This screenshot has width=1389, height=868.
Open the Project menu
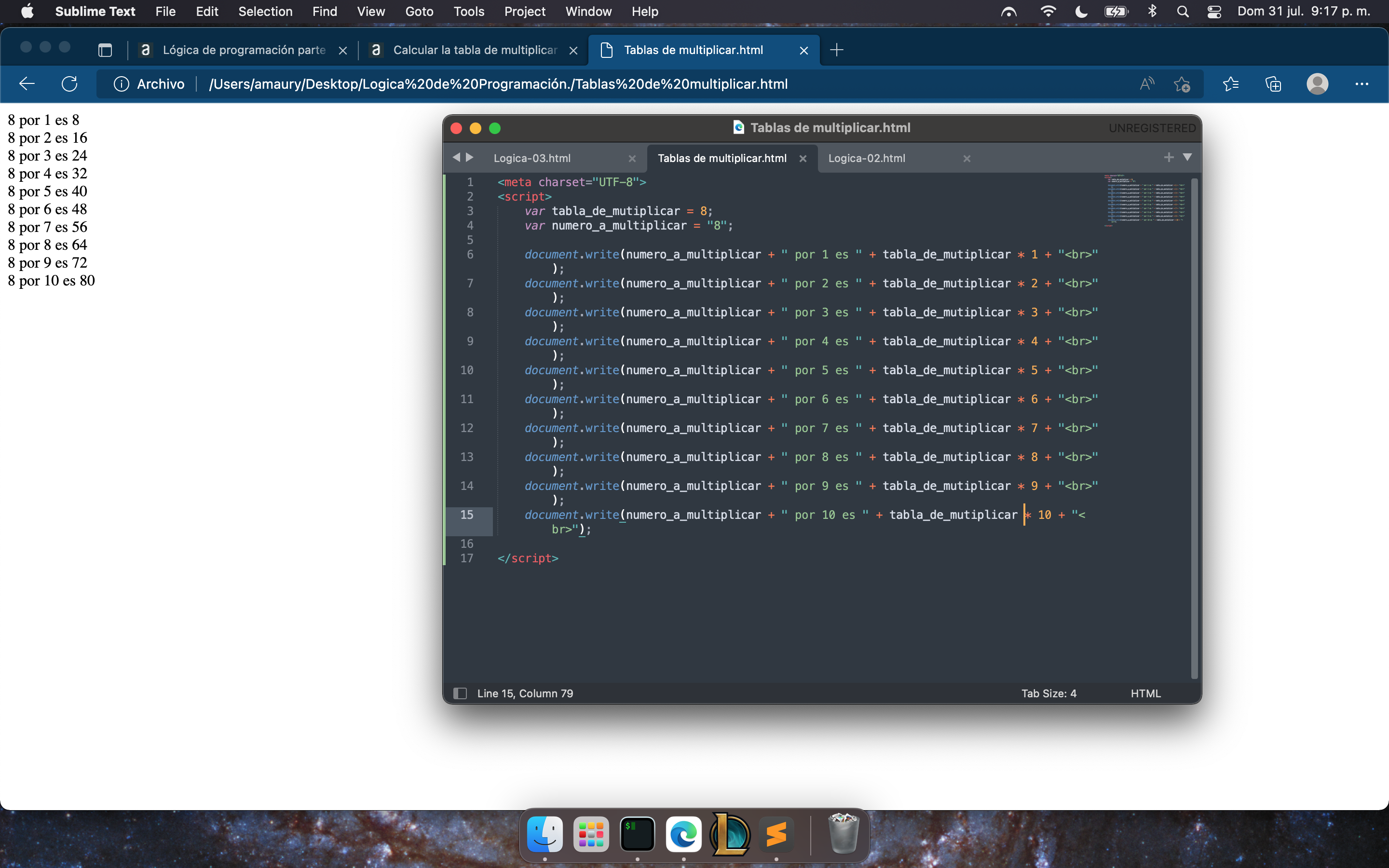525,12
